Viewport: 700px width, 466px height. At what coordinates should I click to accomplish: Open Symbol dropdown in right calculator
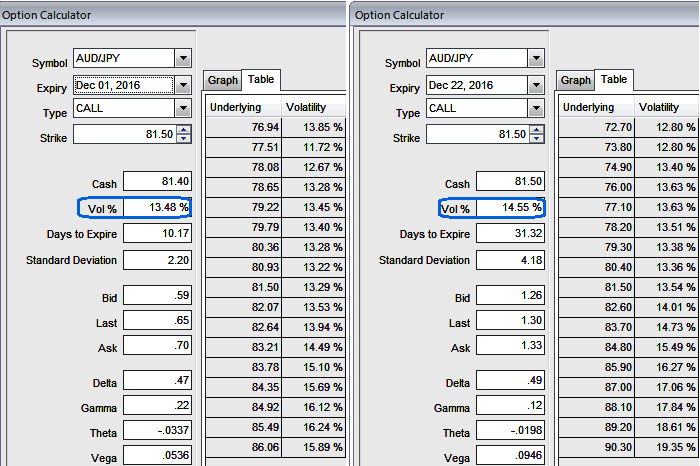point(536,58)
